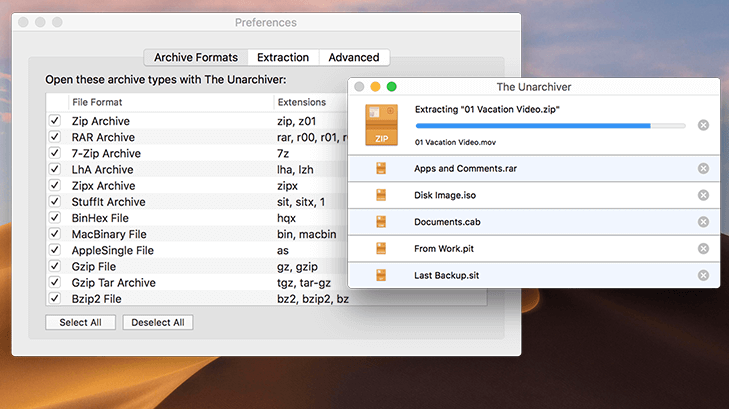Open the Extraction tab

coord(283,57)
